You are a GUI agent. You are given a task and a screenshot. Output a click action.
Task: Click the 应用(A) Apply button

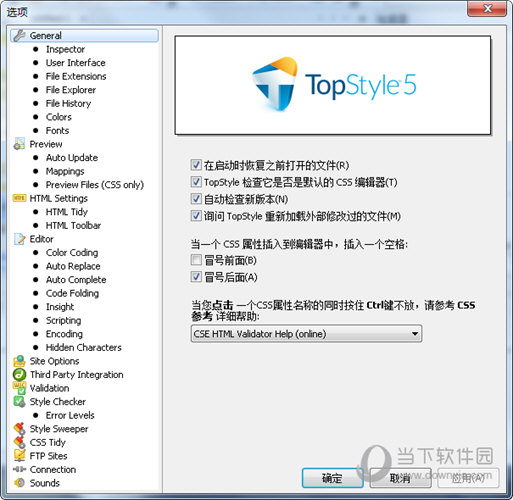tap(468, 478)
